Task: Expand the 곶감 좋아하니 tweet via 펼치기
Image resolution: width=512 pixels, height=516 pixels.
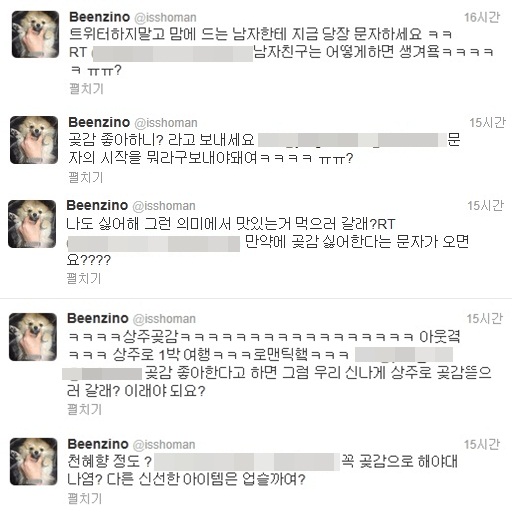Action: 85,177
